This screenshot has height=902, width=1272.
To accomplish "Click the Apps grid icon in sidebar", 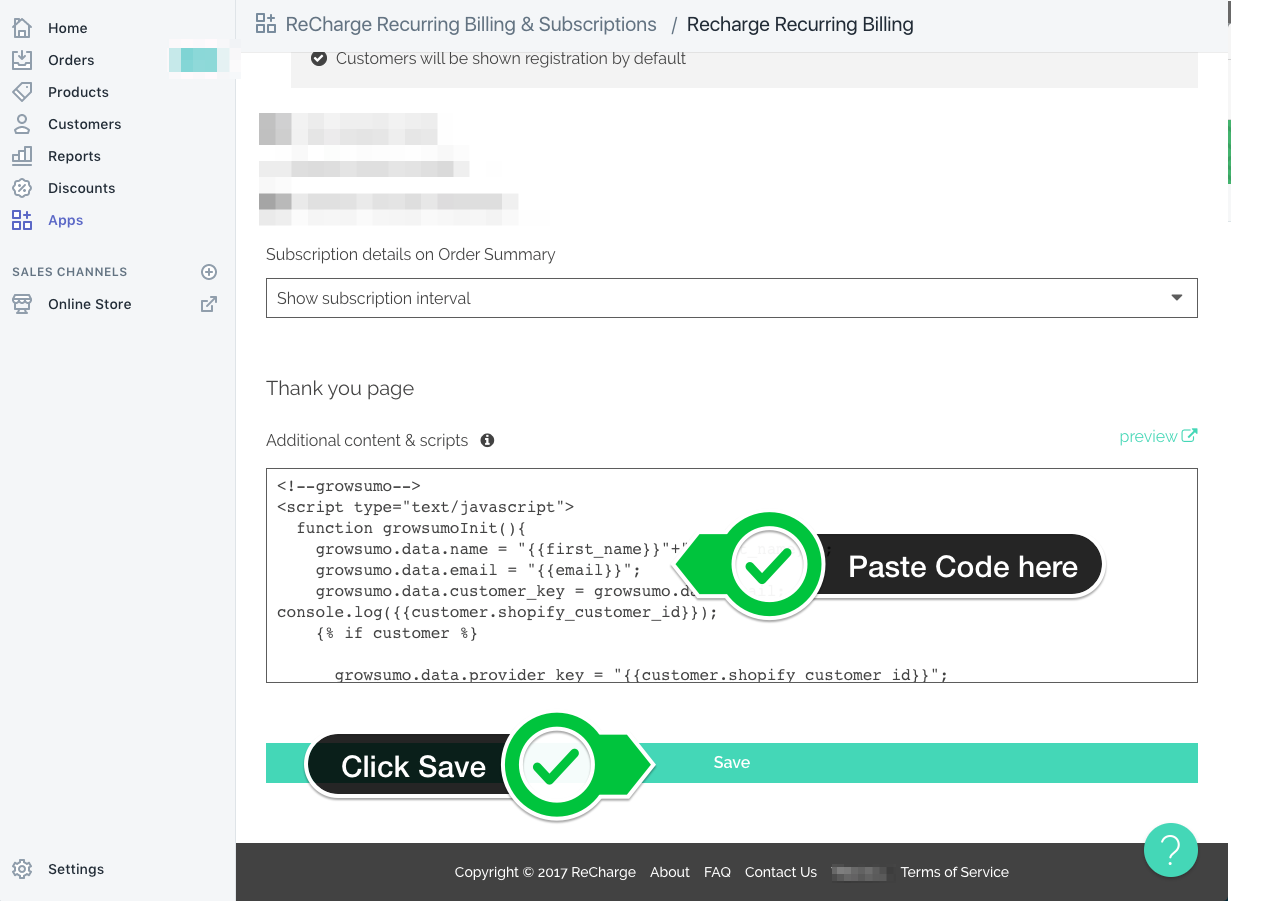I will point(22,220).
